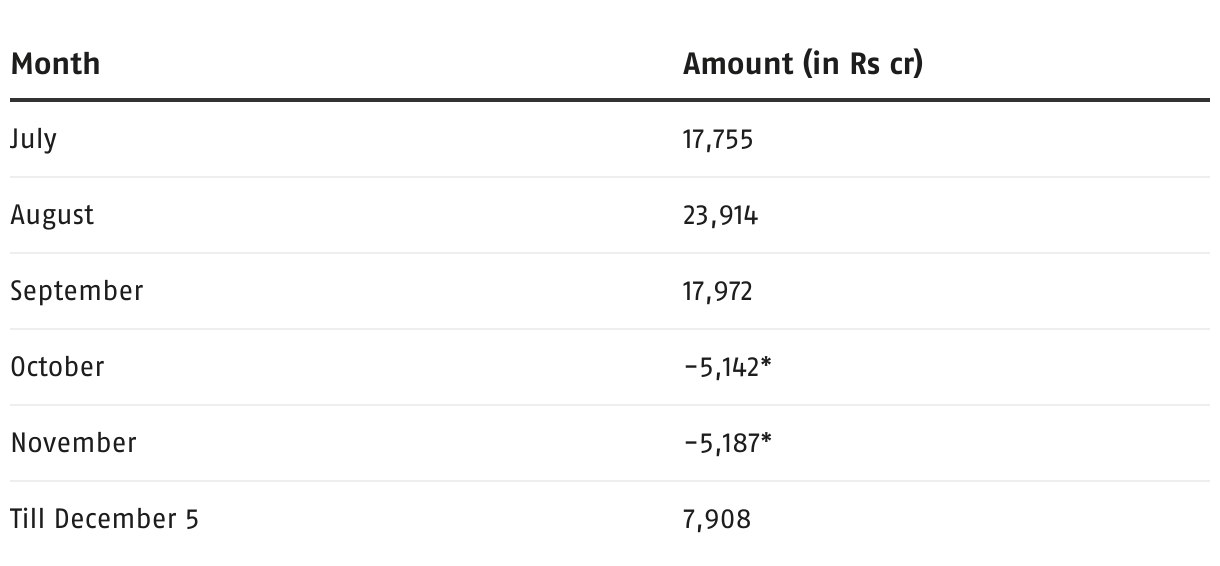Click the 23,914 amount value

click(x=720, y=215)
